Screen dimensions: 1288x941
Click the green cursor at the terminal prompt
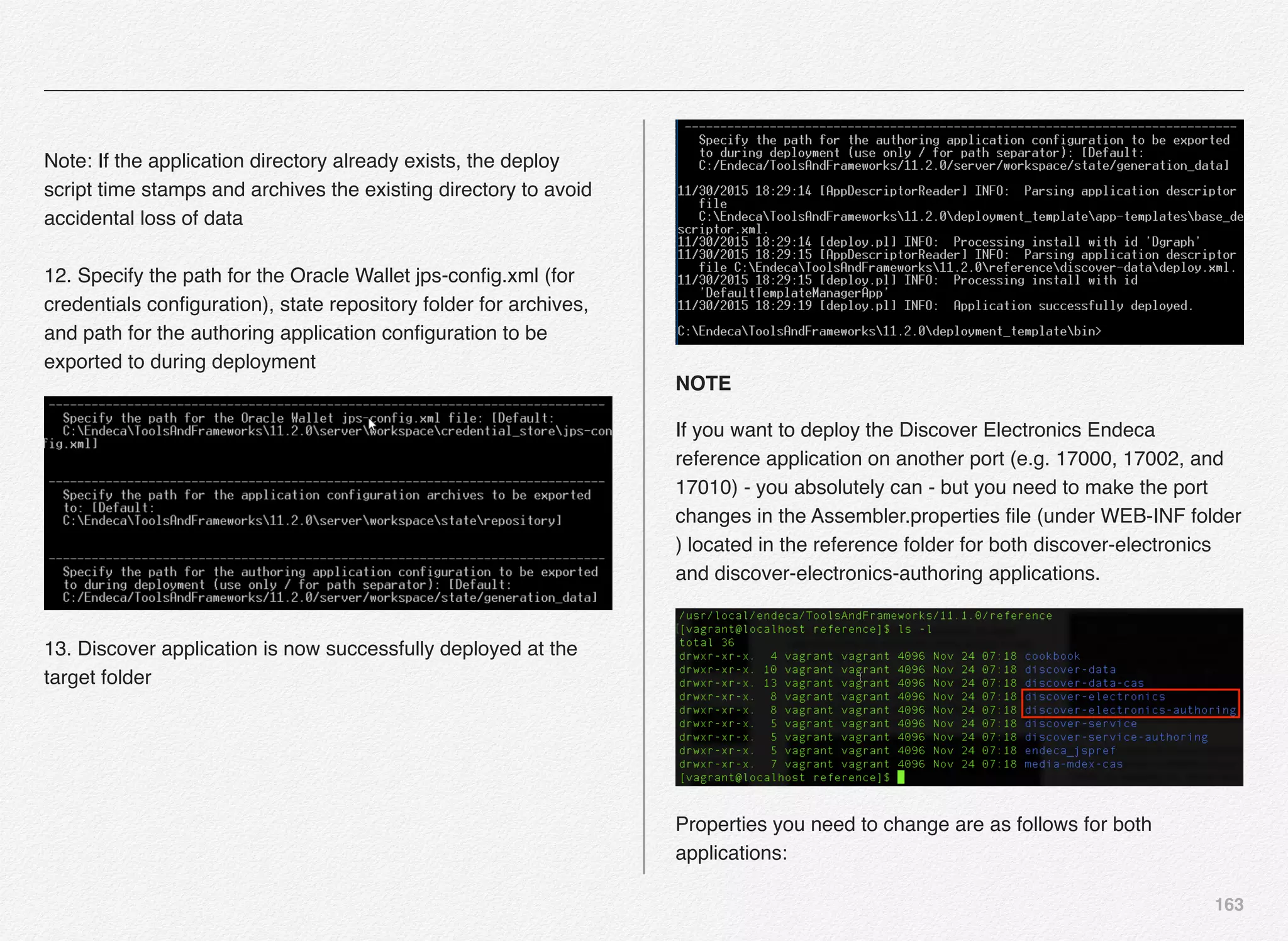tap(901, 777)
